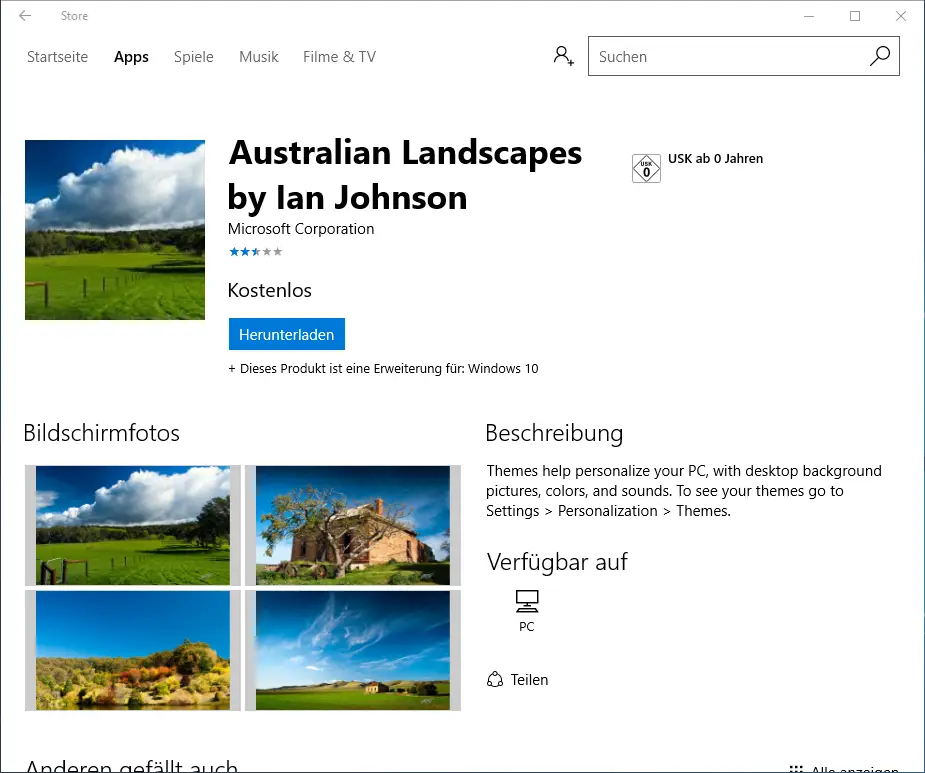Maximize the Store window
The width and height of the screenshot is (925, 773).
(x=855, y=16)
